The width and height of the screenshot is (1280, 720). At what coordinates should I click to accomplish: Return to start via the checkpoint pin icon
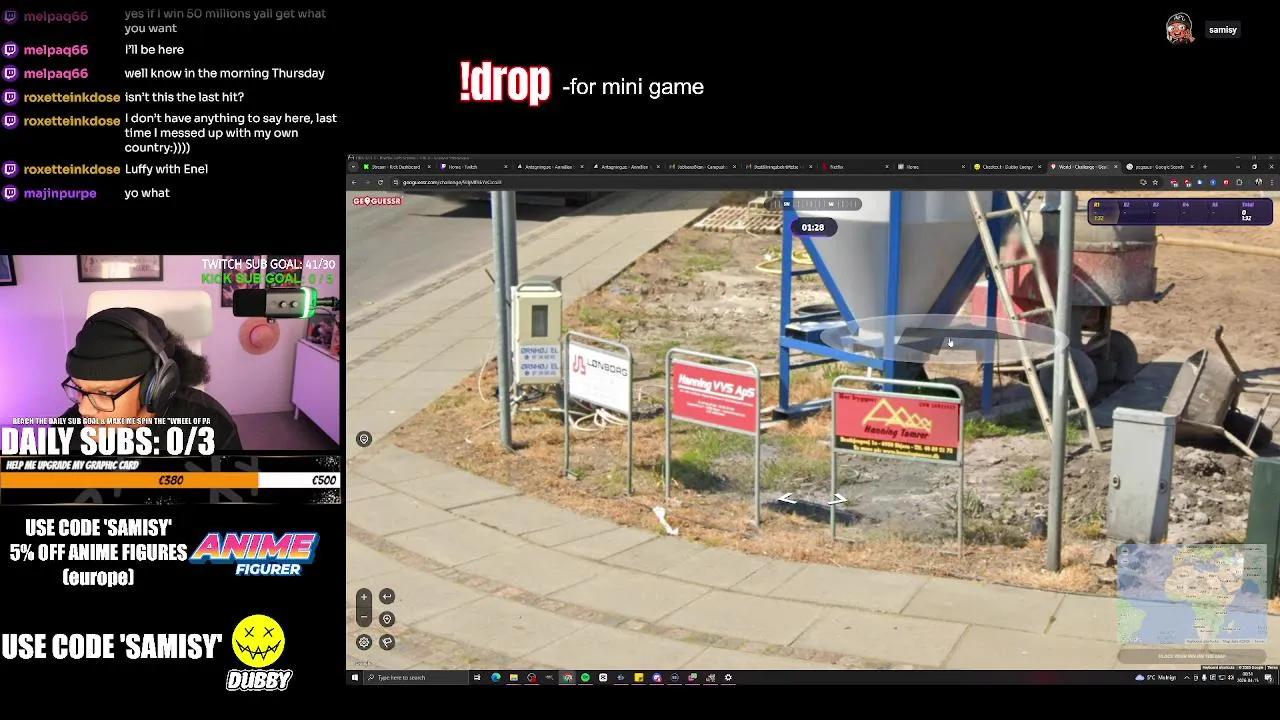[387, 619]
